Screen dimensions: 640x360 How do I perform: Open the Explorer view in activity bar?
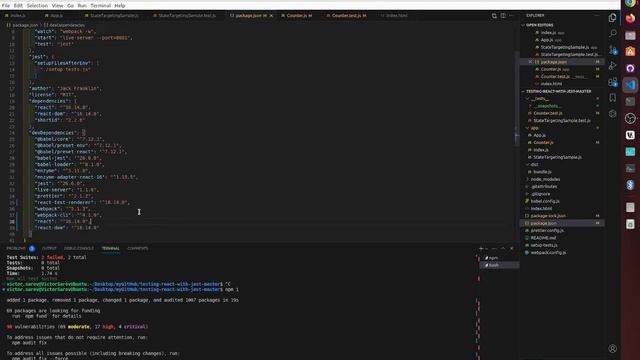click(x=612, y=18)
